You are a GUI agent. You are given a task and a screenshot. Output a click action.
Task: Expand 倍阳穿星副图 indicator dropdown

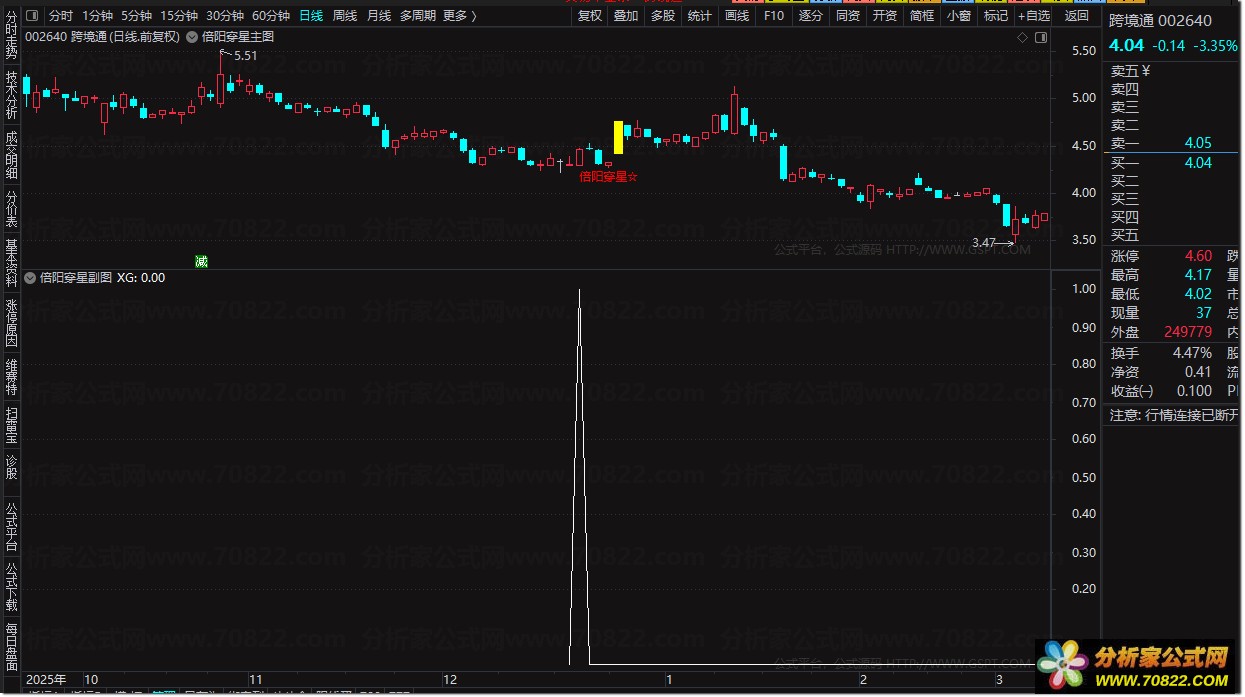(30, 277)
